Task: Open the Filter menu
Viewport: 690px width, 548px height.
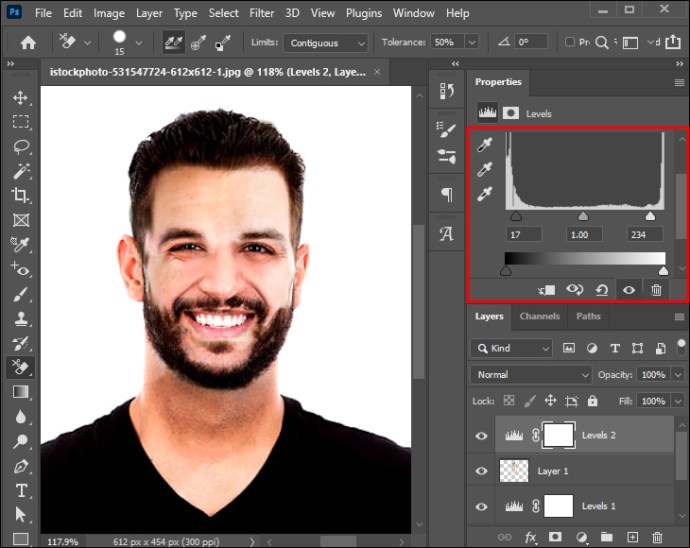Action: 262,13
